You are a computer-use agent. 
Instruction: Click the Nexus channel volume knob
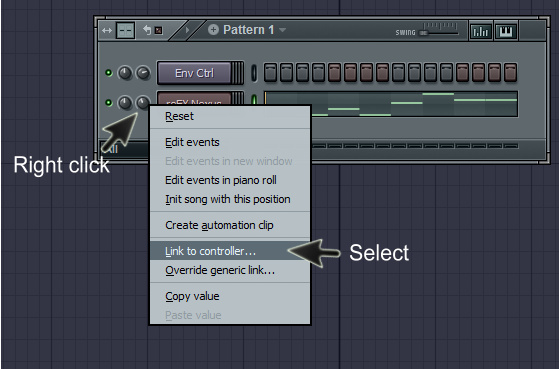143,102
